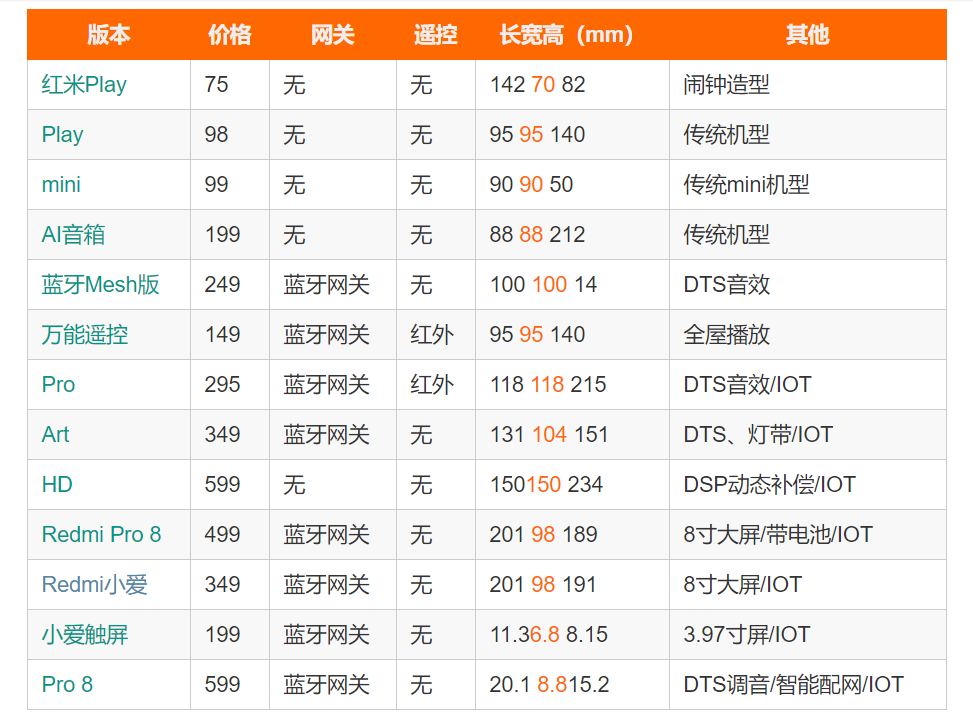Open the 小爱触屏 version link

point(85,634)
